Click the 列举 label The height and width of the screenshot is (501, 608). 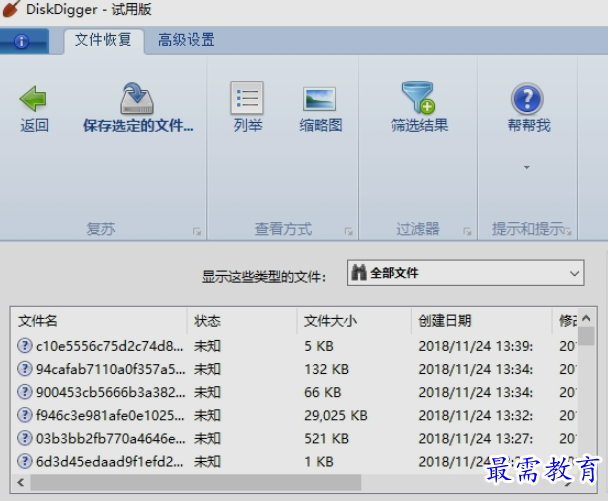click(x=248, y=126)
